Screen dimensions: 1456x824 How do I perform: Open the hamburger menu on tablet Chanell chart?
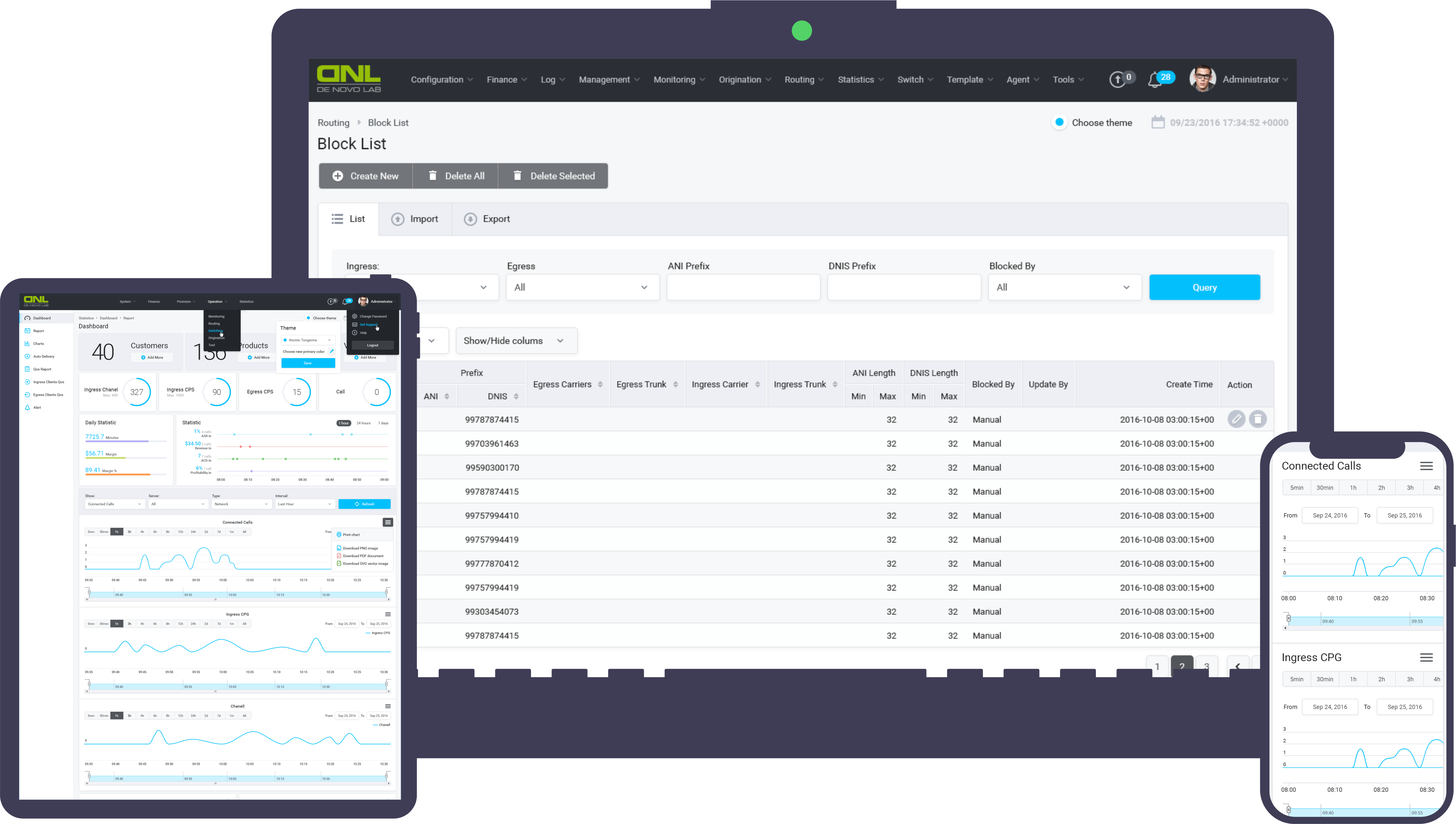click(388, 706)
